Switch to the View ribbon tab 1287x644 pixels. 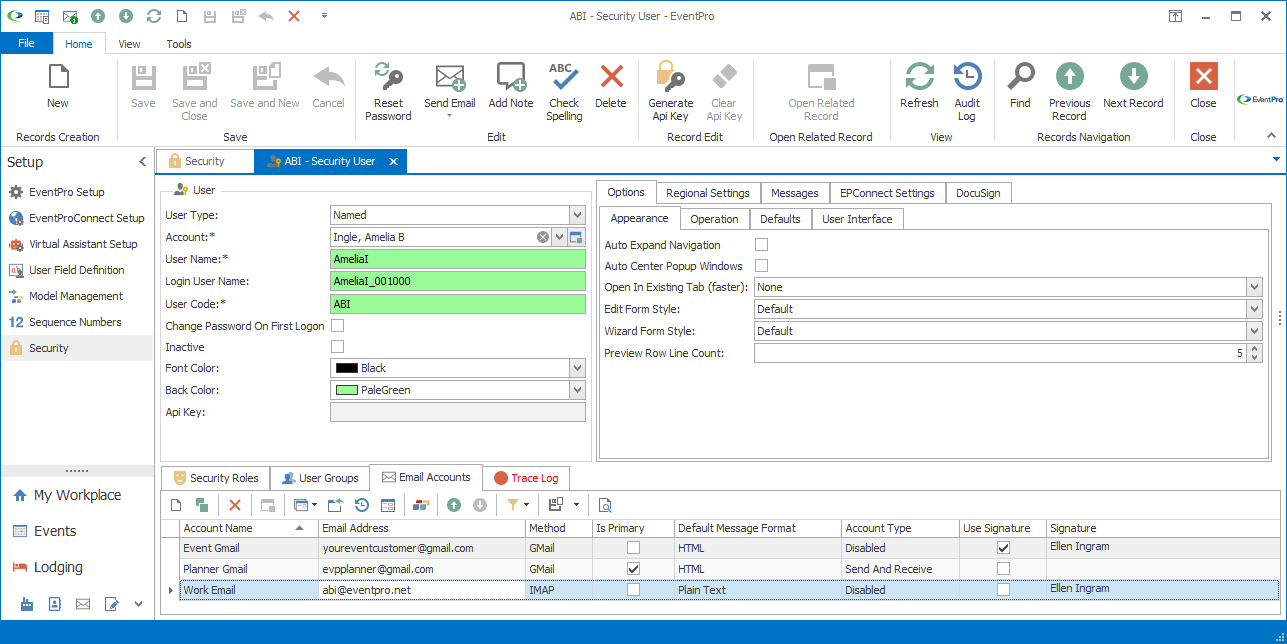tap(129, 44)
